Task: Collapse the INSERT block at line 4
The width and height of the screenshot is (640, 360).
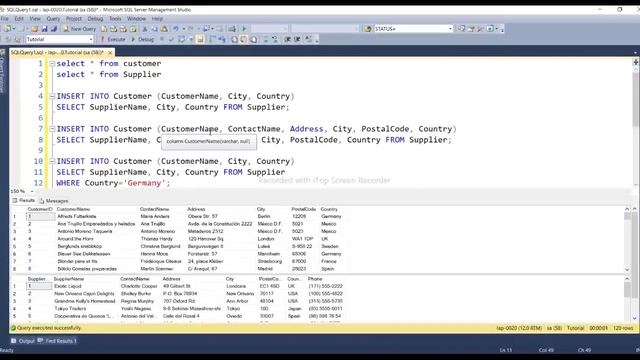Action: 52,96
